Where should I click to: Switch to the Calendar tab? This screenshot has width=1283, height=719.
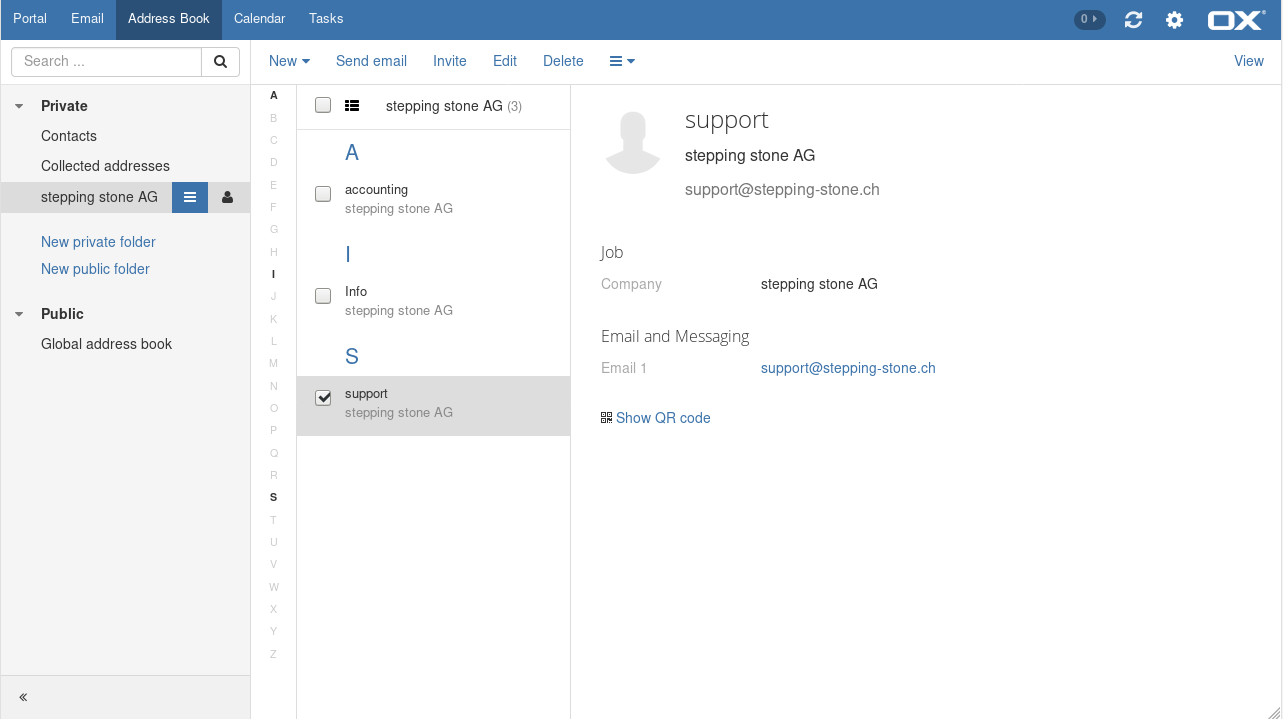259,19
